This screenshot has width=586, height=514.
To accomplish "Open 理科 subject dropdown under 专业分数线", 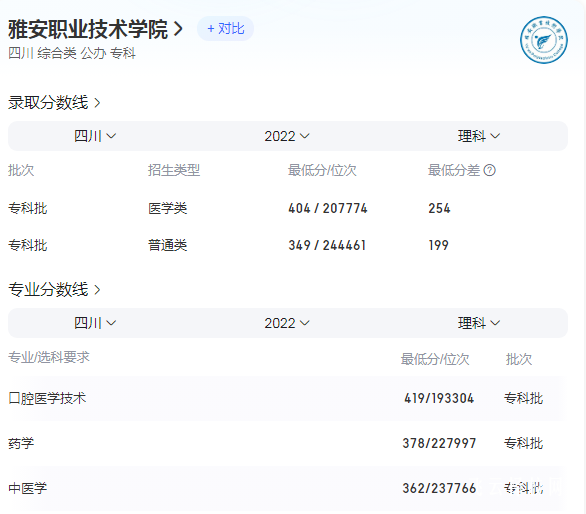I will (479, 323).
